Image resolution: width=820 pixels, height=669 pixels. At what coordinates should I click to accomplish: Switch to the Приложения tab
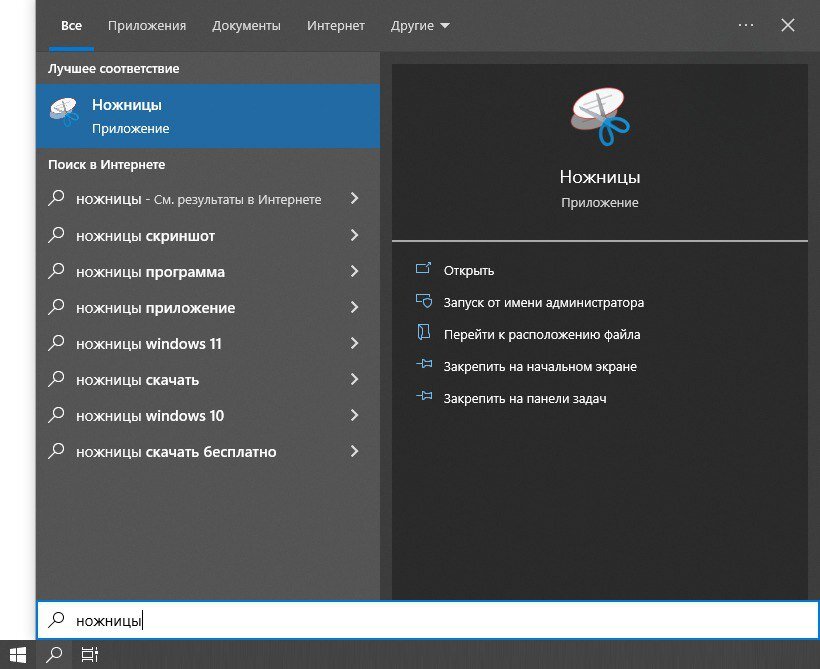[146, 25]
